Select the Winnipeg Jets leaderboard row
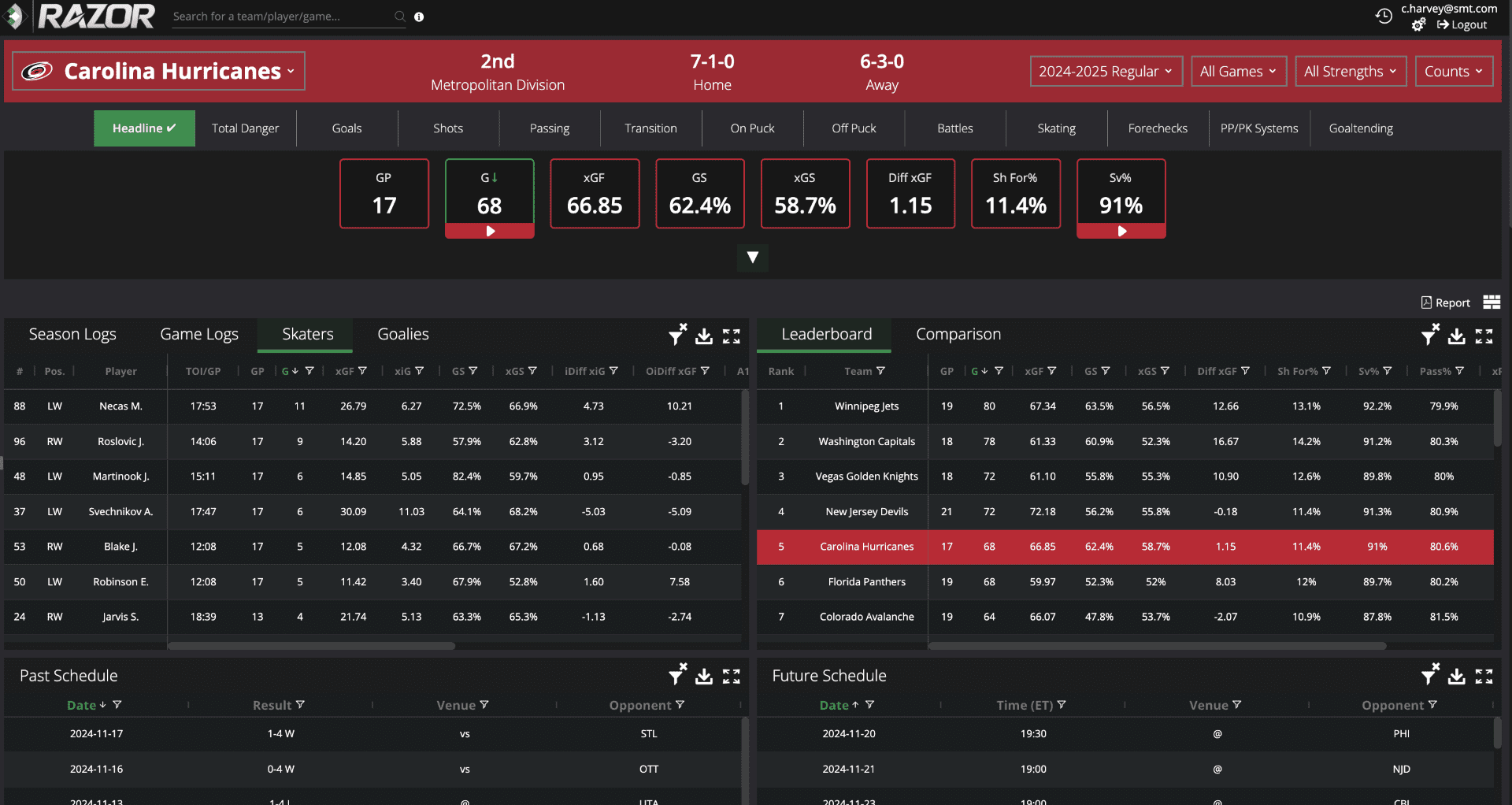The width and height of the screenshot is (1512, 805). click(x=1125, y=406)
